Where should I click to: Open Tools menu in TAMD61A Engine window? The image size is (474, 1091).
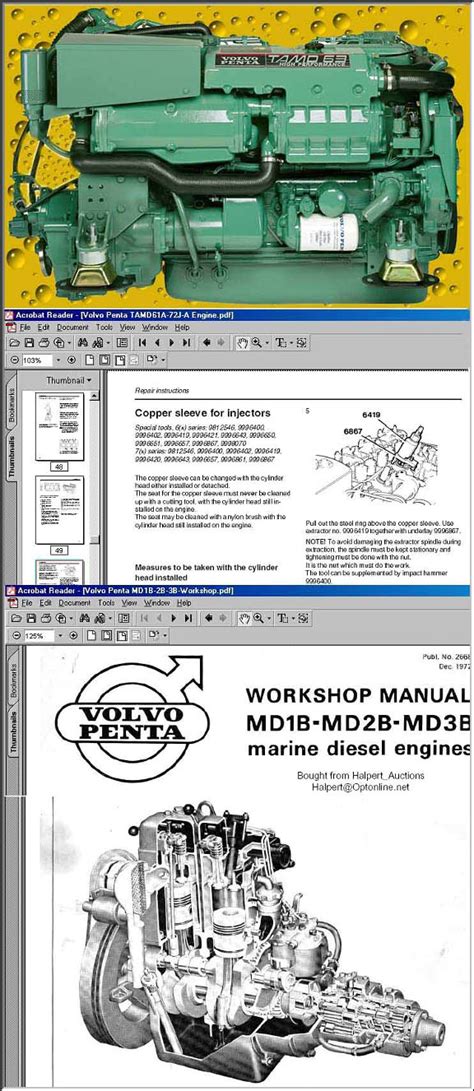[104, 327]
